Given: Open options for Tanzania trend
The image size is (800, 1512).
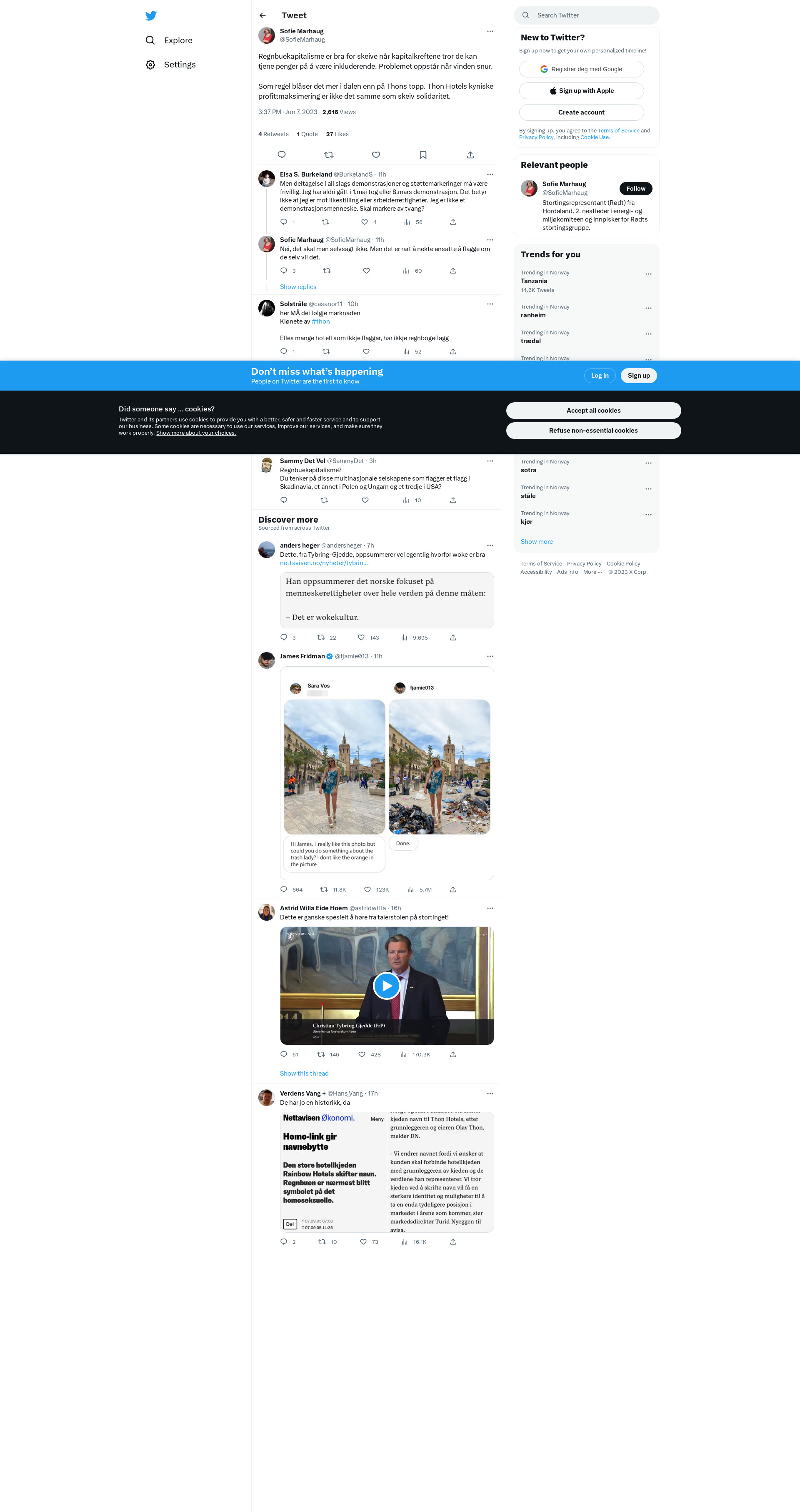Looking at the screenshot, I should tap(648, 274).
